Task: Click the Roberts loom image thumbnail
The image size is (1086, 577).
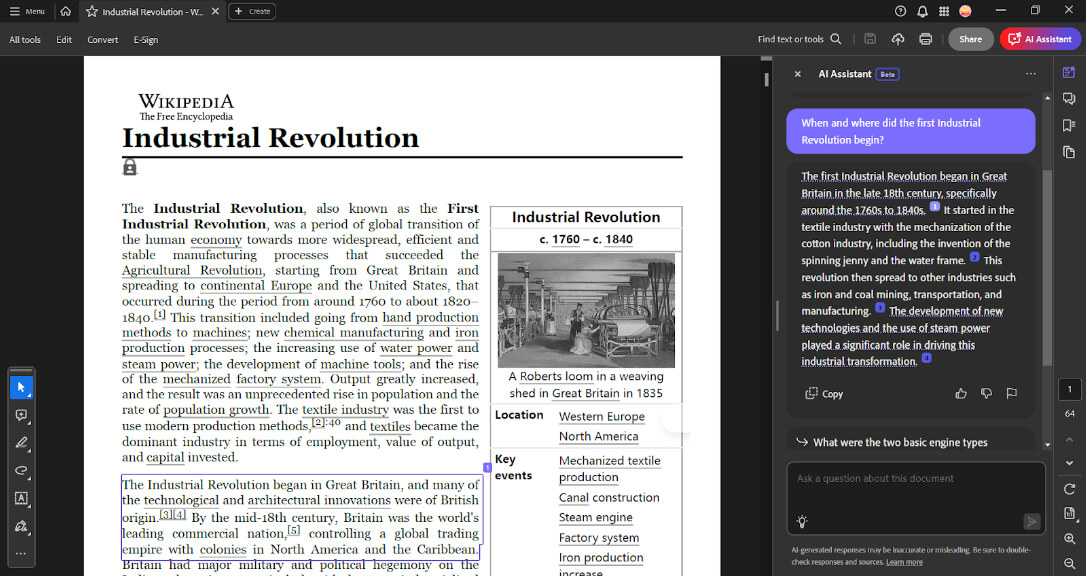Action: (586, 310)
